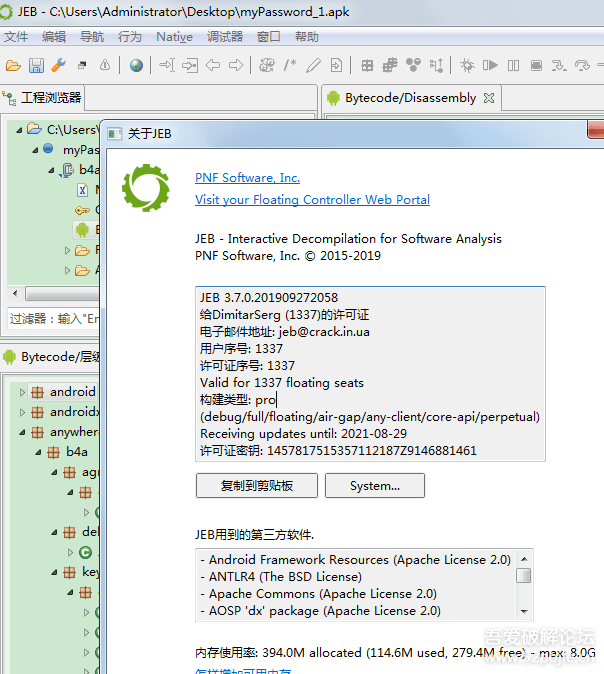Select the Manifest X file icon in project tree
This screenshot has height=674, width=604.
click(83, 190)
